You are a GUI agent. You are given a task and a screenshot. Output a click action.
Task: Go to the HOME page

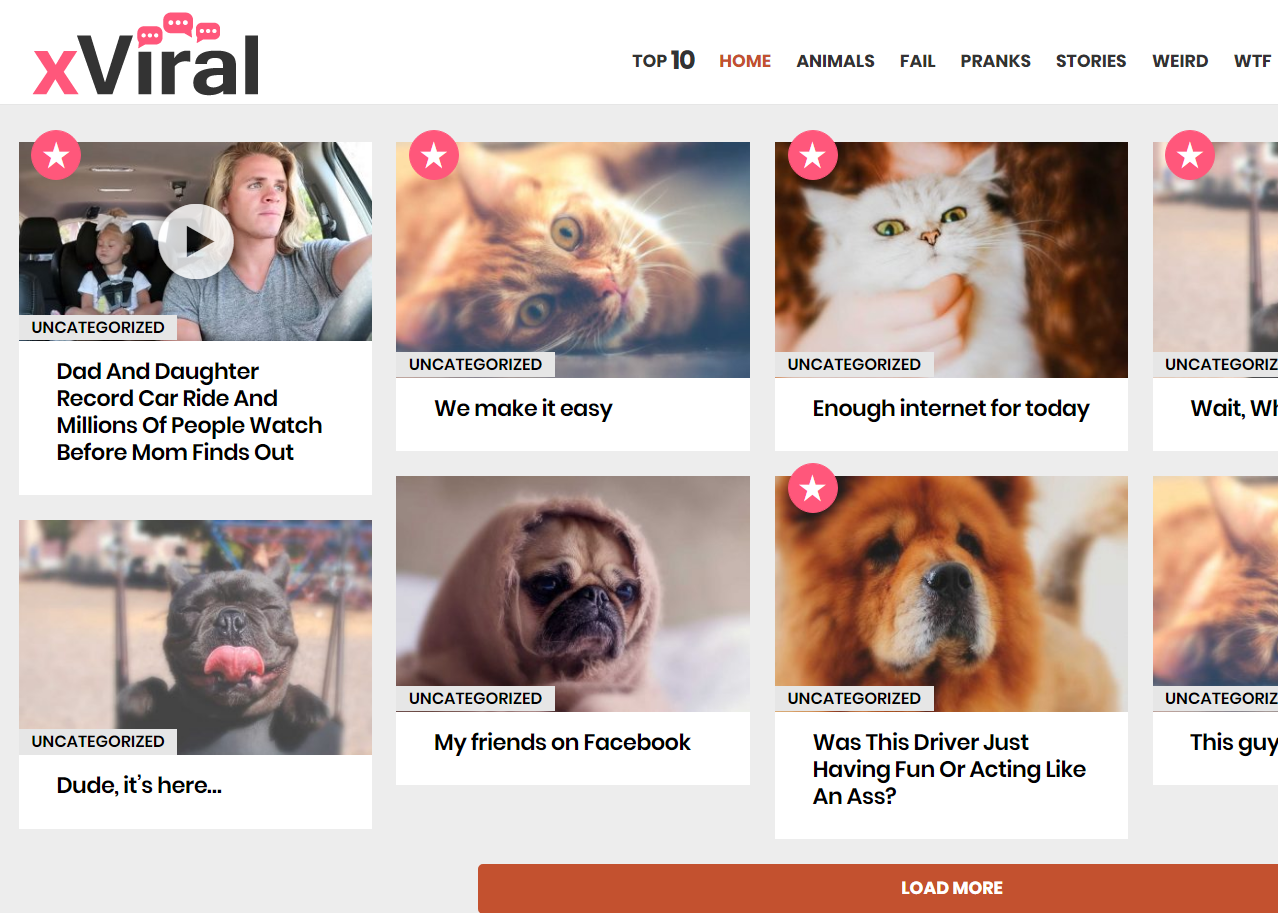745,61
